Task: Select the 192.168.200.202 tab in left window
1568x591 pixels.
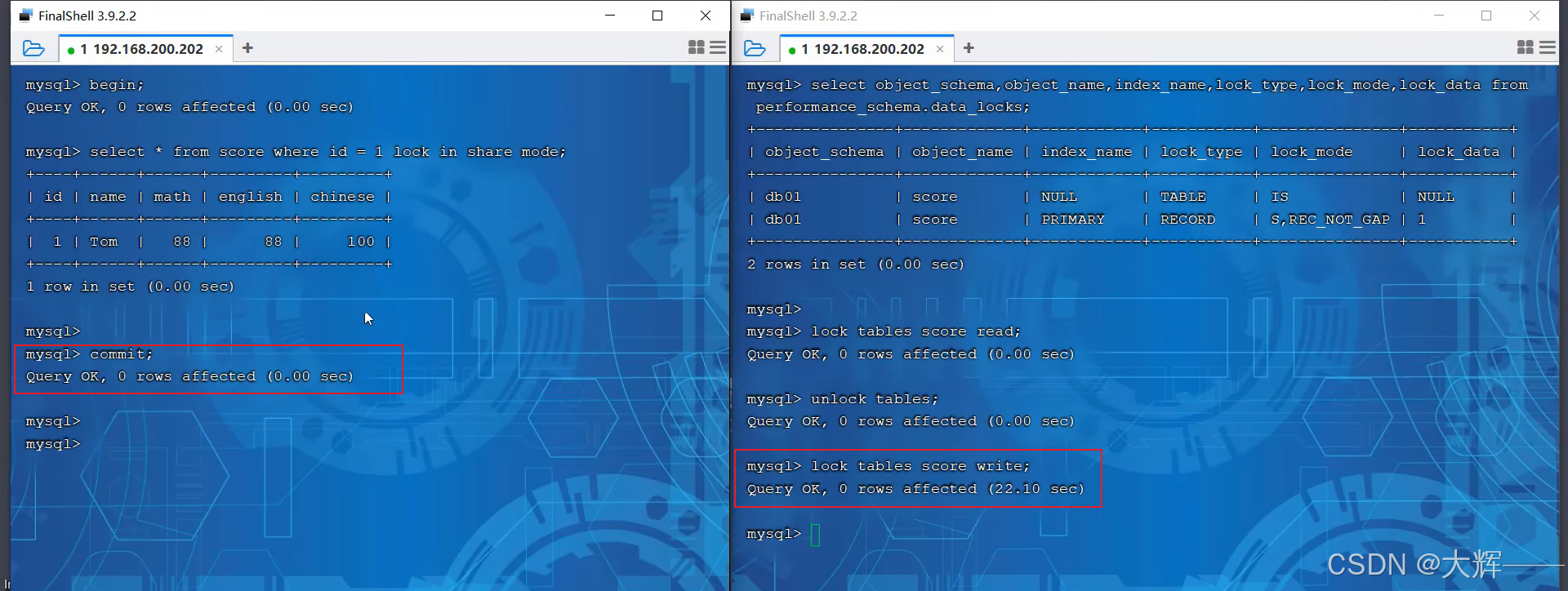Action: click(x=147, y=49)
